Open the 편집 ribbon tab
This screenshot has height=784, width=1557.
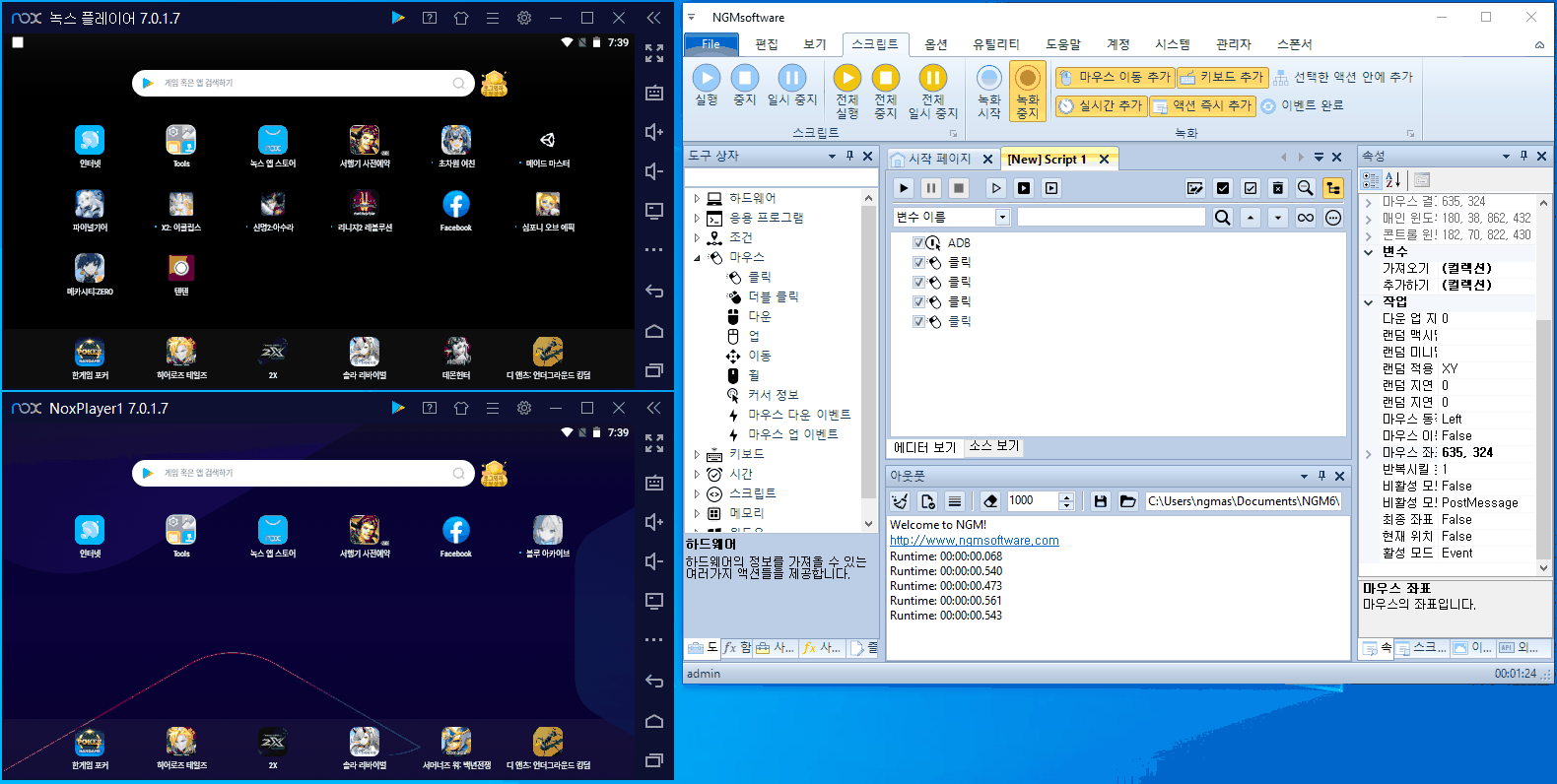(x=767, y=44)
